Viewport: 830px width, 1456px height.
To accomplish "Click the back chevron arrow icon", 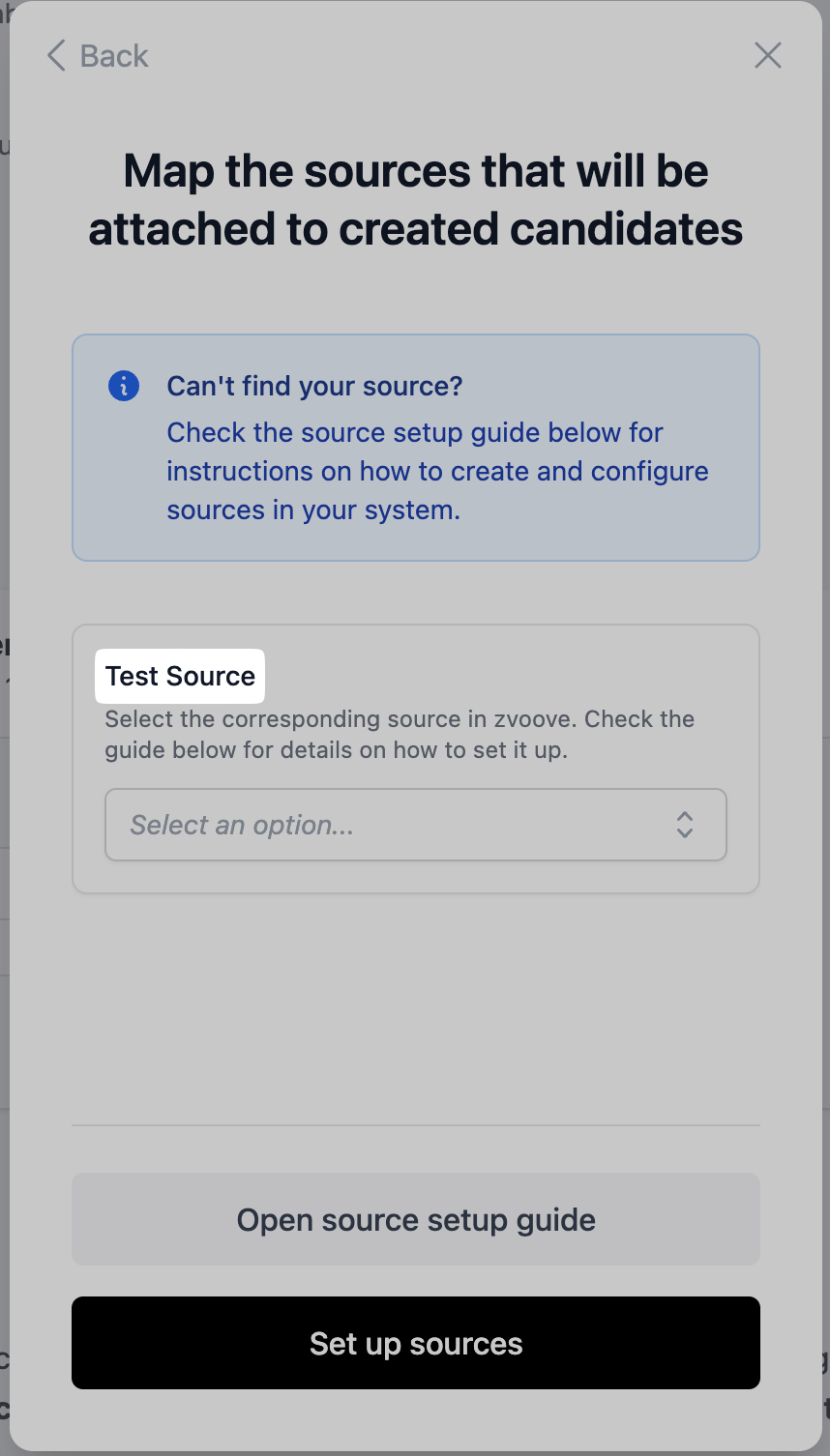I will pos(56,56).
